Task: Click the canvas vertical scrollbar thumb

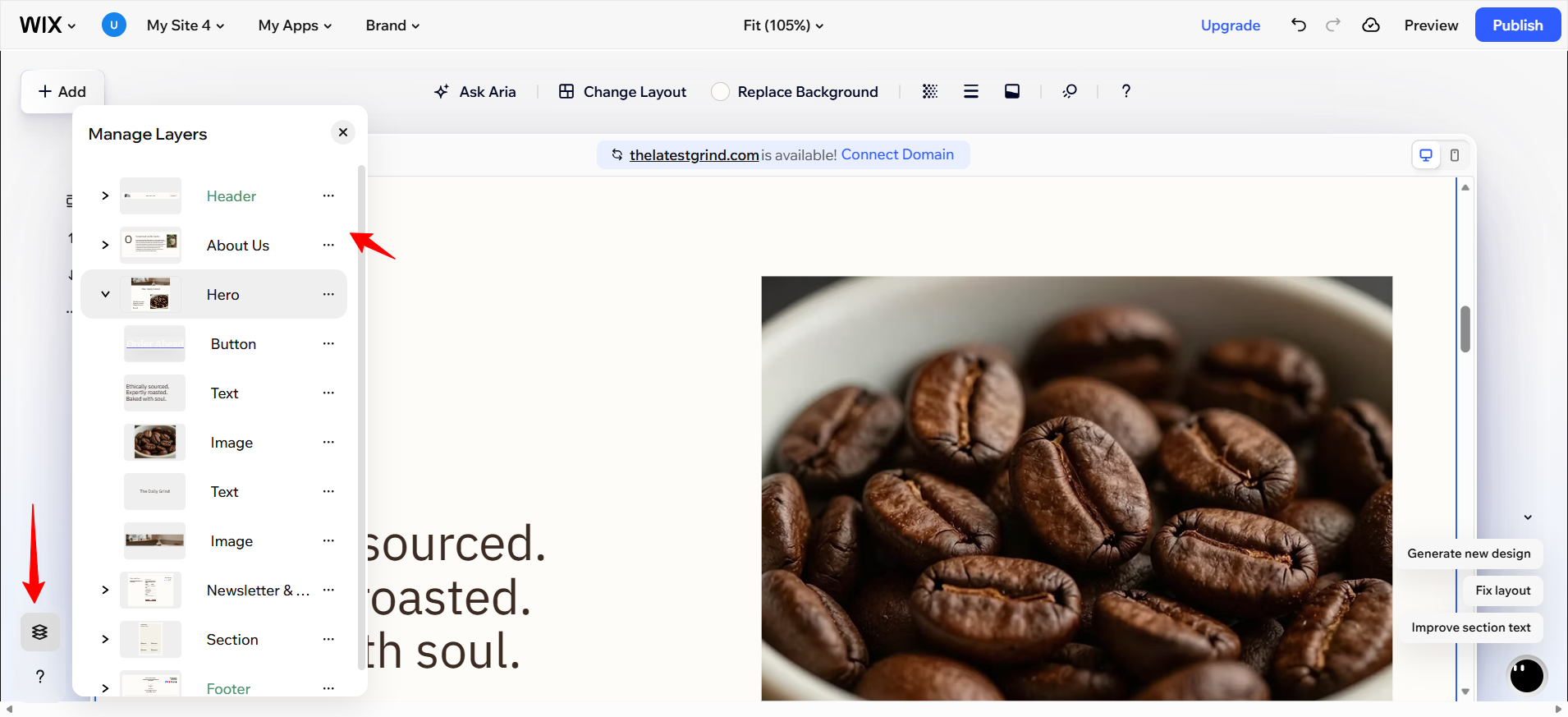Action: pos(1465,329)
